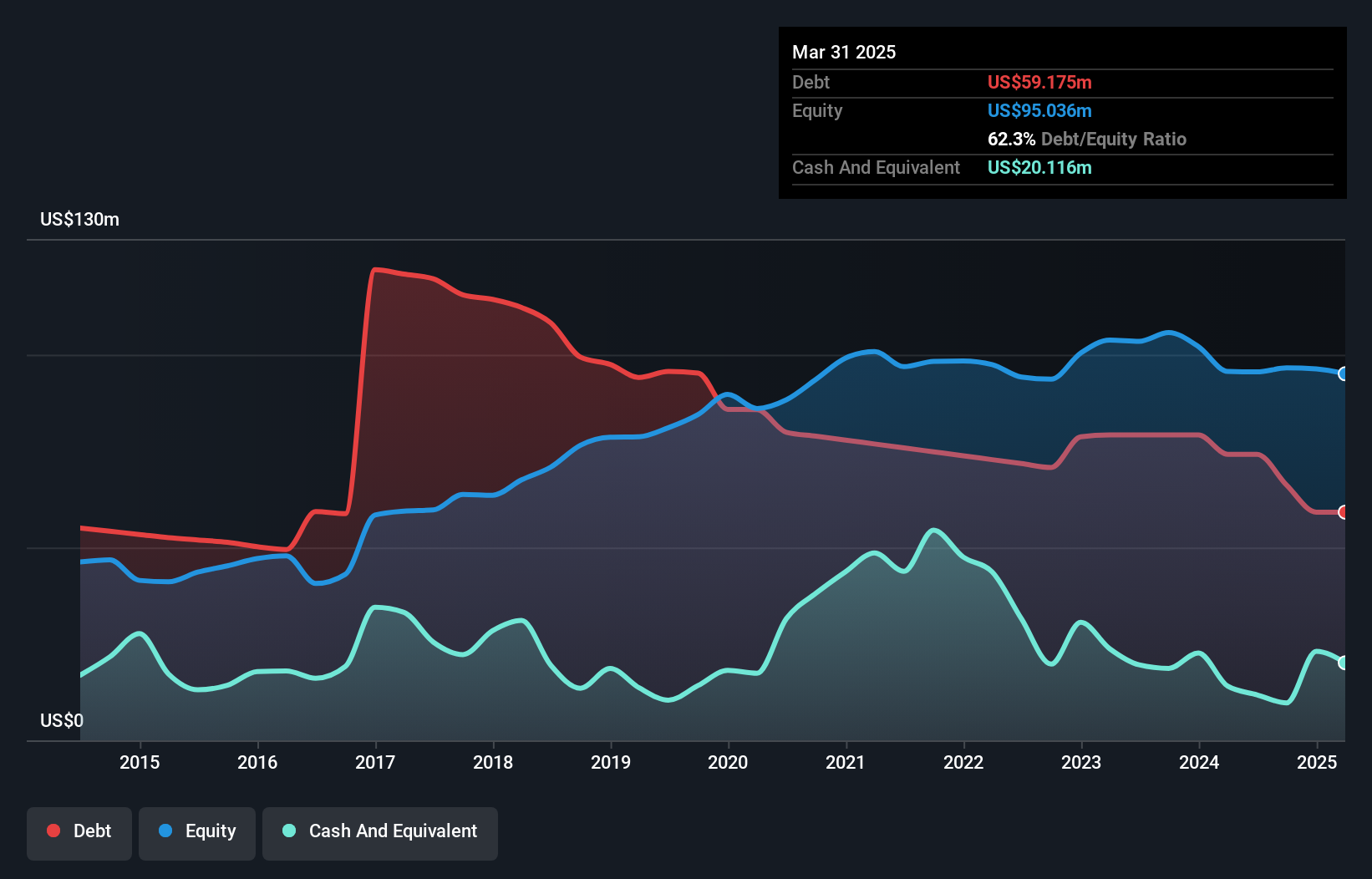Click the US$130m y-axis label
The height and width of the screenshot is (879, 1372).
point(80,220)
